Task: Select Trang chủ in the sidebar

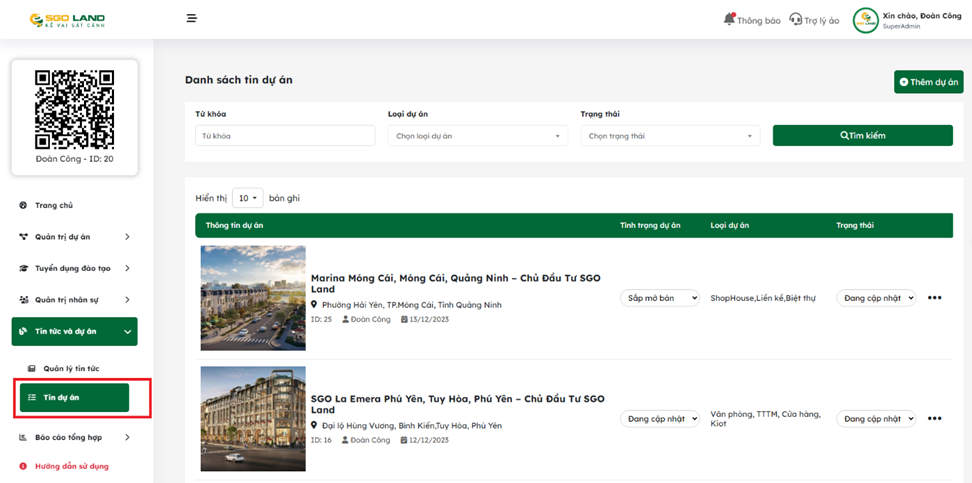Action: click(54, 205)
